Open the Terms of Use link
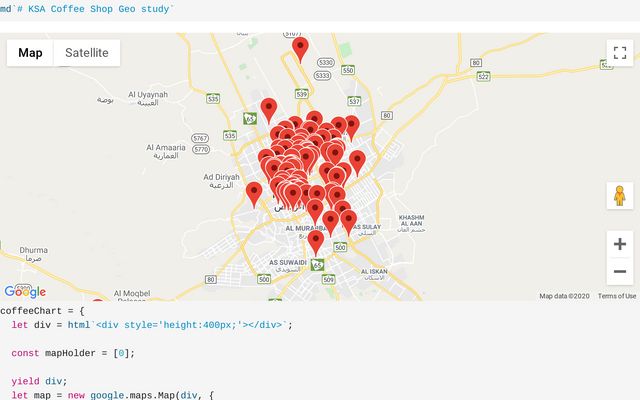This screenshot has width=640, height=400. click(x=617, y=296)
